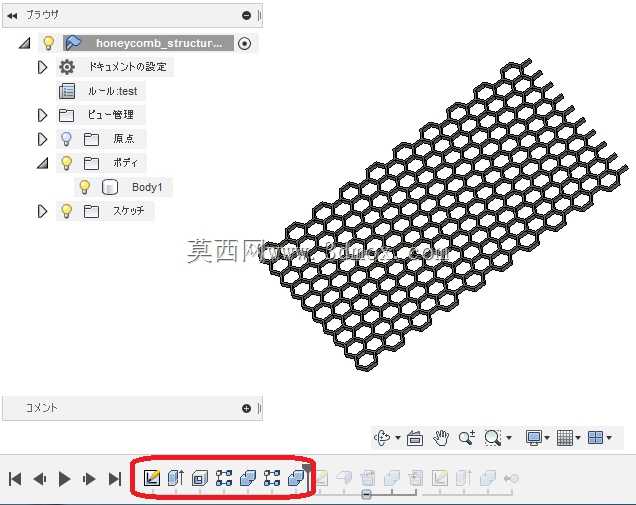Screen dimensions: 636x505
Task: Open the Fit / Zoom Window dropdown arrow
Action: click(x=509, y=438)
